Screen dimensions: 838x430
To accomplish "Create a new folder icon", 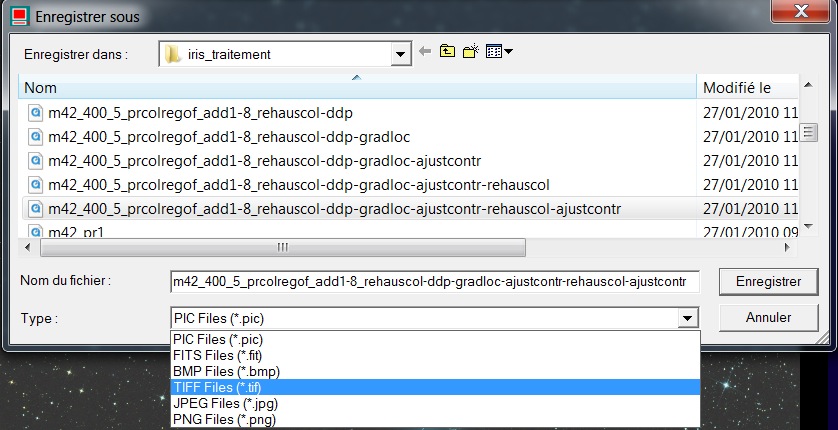I will pos(469,52).
